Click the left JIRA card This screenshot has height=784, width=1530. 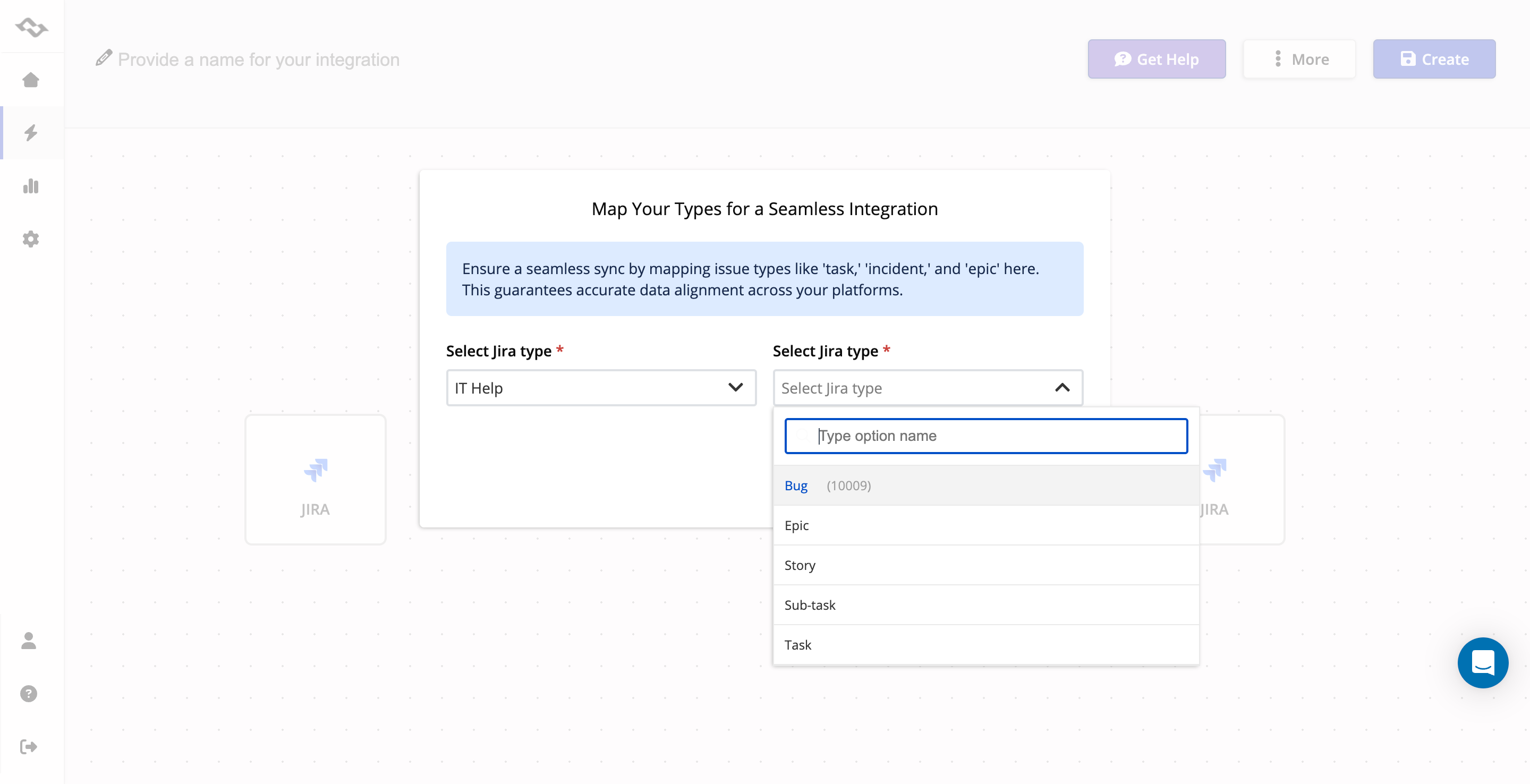point(316,479)
